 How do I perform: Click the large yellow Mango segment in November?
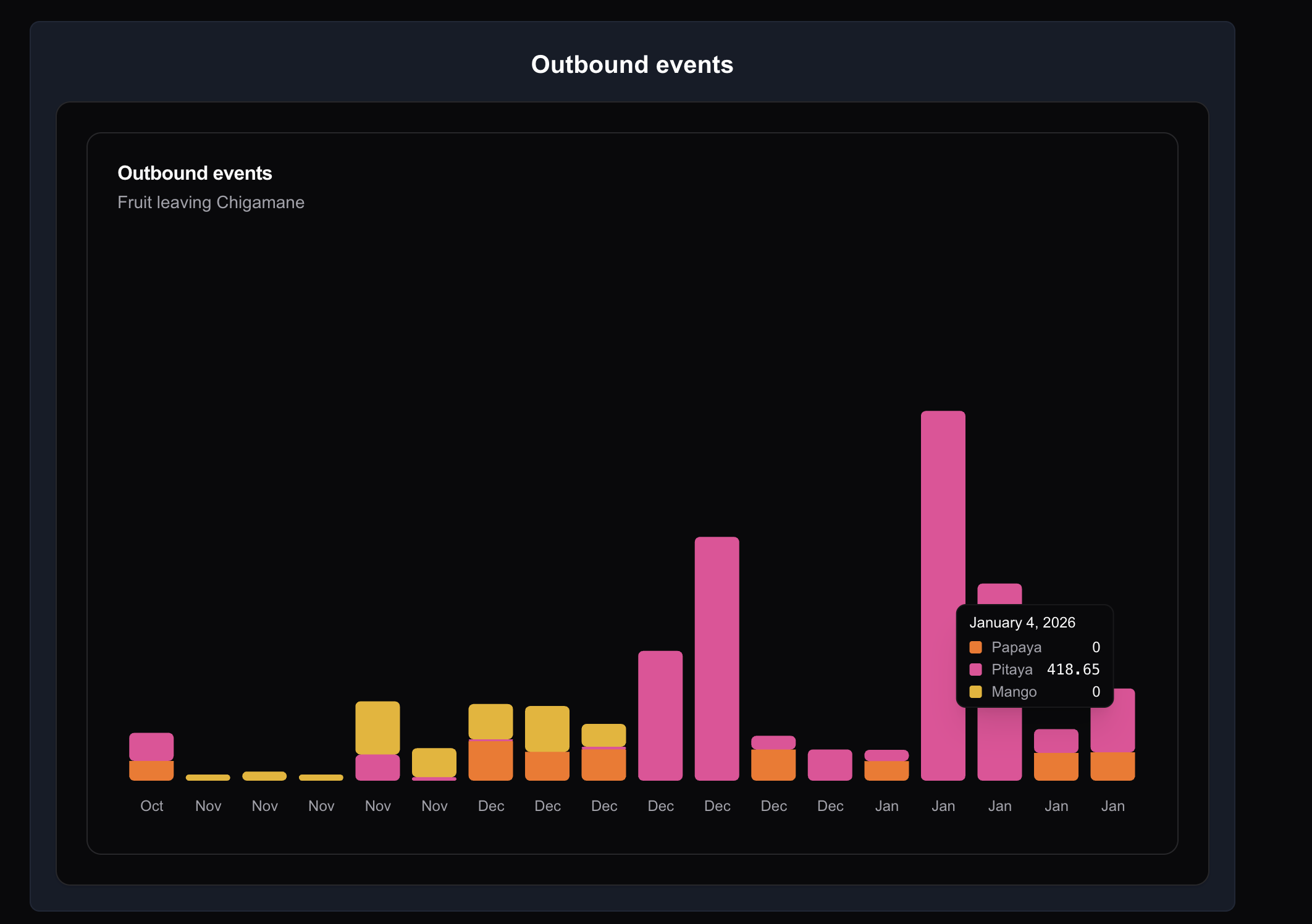click(377, 728)
